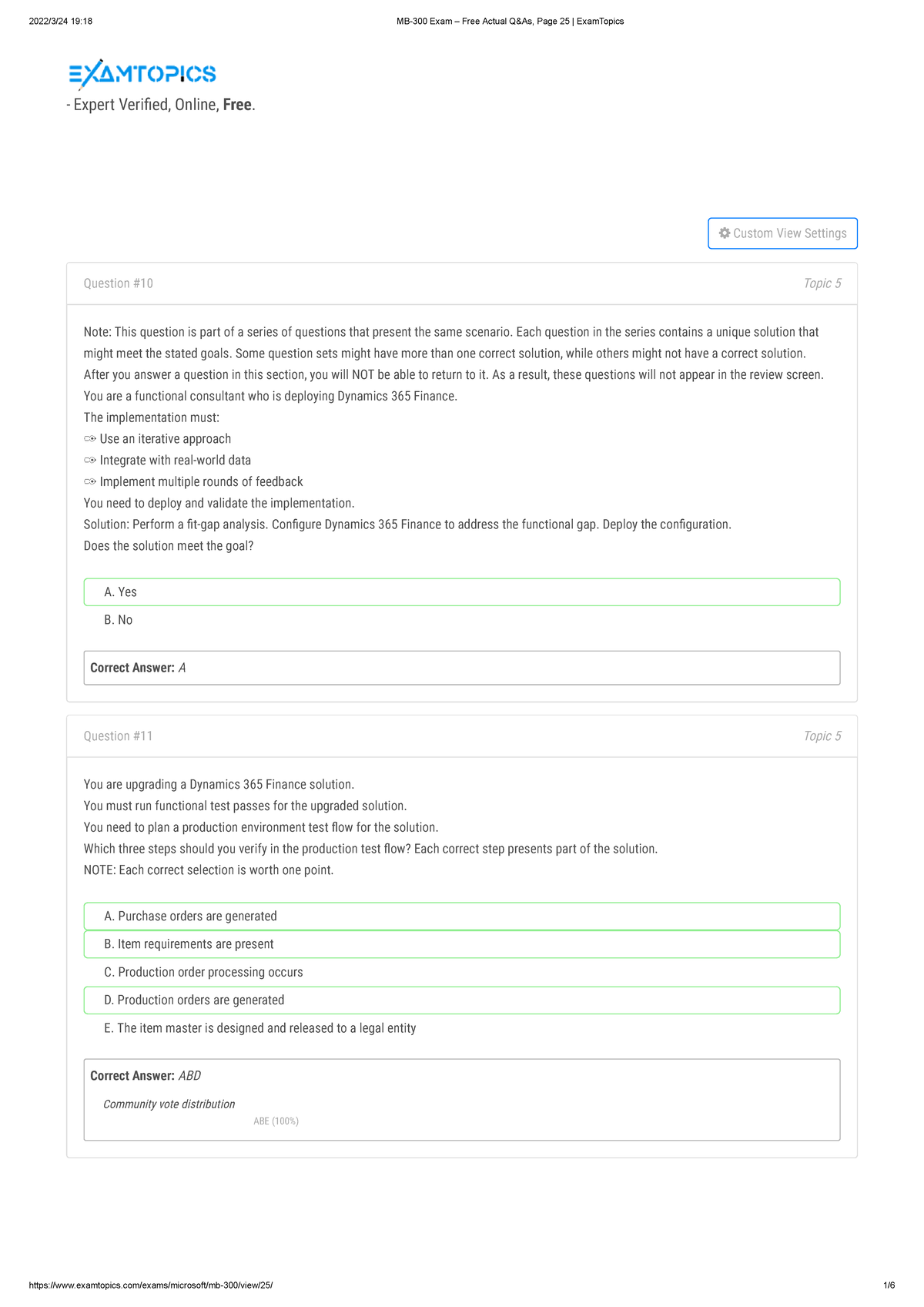The image size is (924, 1307).
Task: Click the ABE (100%) vote distribution bar
Action: 276,1121
